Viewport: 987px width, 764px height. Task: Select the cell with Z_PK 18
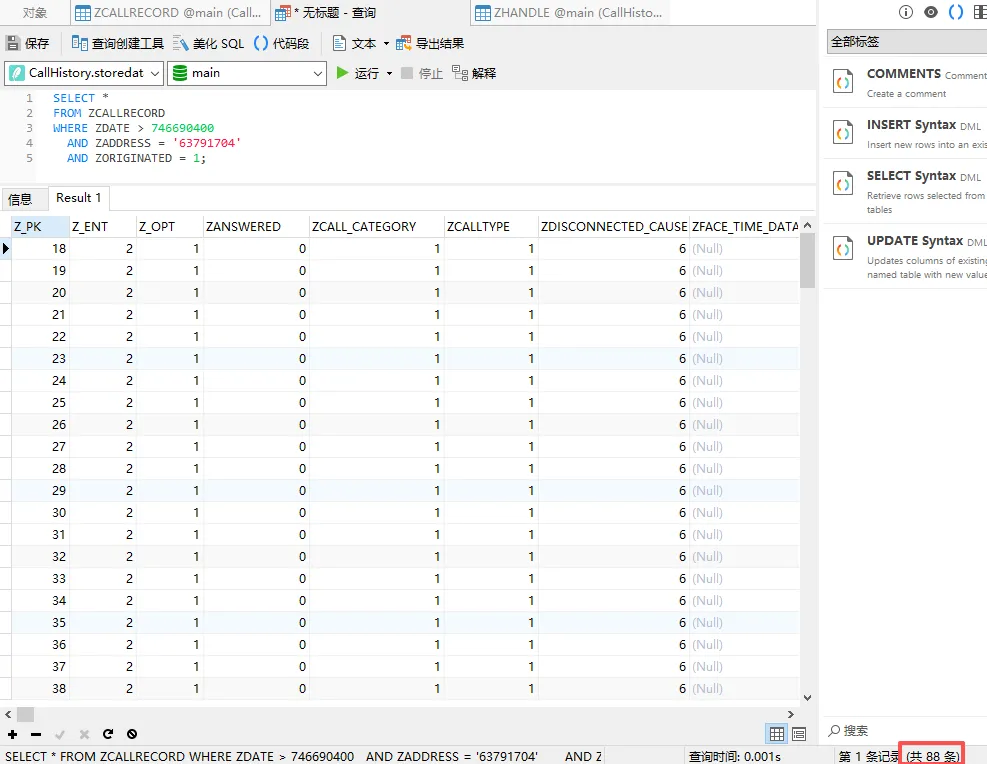40,249
